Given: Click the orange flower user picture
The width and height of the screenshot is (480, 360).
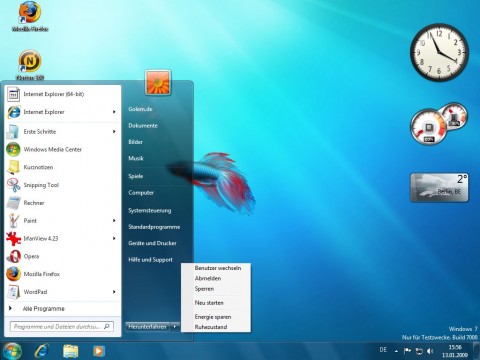Looking at the screenshot, I should (x=158, y=82).
